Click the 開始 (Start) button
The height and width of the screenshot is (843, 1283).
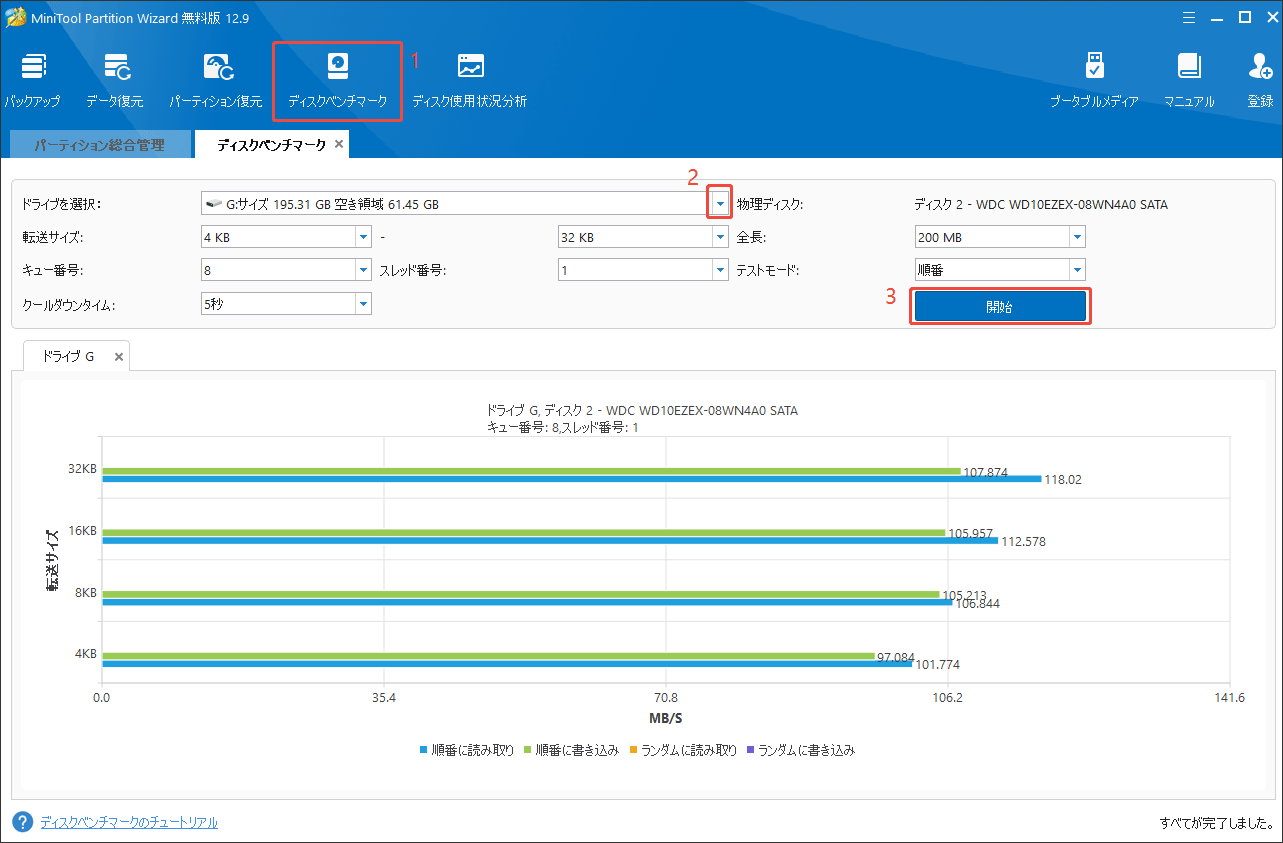999,305
